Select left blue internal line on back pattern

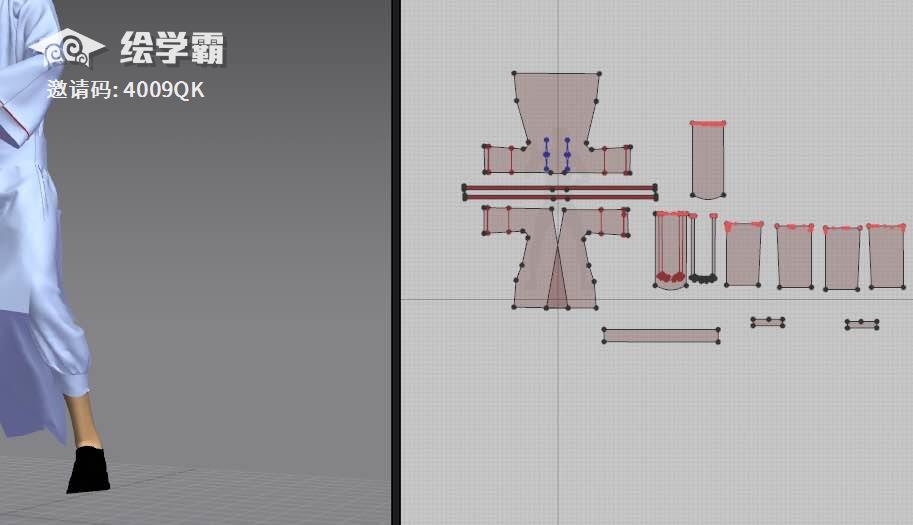pyautogui.click(x=546, y=155)
